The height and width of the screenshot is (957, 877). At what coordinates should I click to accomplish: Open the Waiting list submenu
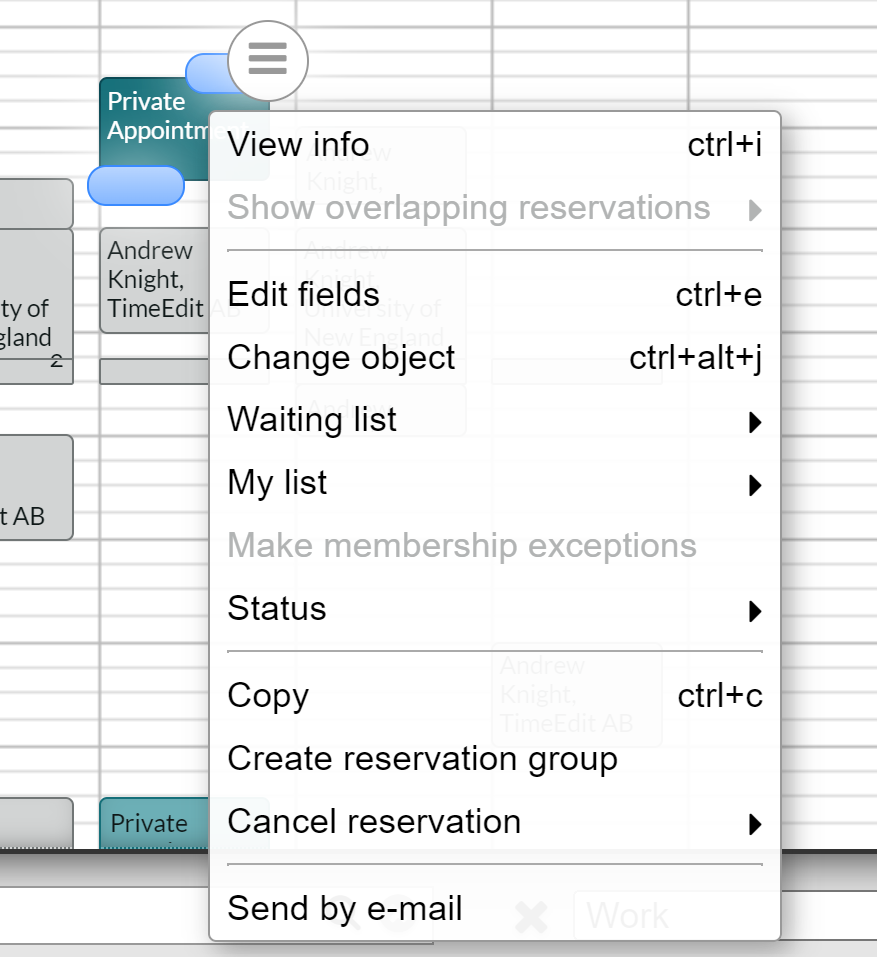pyautogui.click(x=494, y=421)
